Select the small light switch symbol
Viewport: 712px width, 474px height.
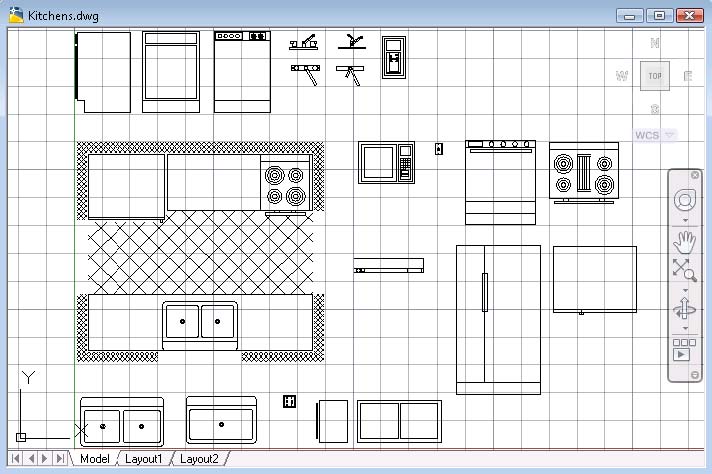coord(439,149)
